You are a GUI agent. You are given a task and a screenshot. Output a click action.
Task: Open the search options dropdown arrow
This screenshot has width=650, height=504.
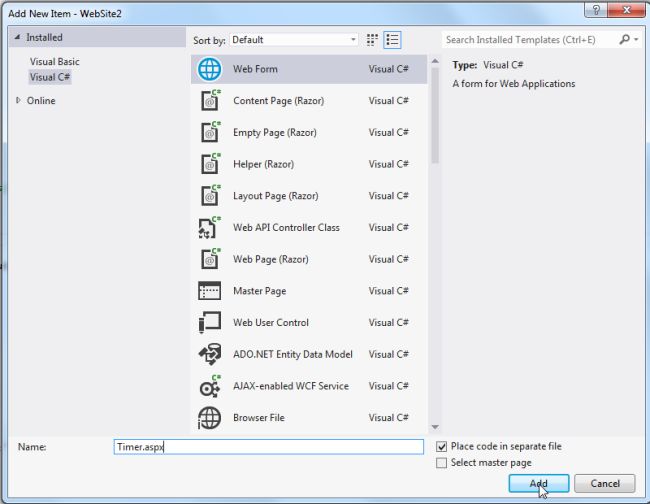[636, 40]
